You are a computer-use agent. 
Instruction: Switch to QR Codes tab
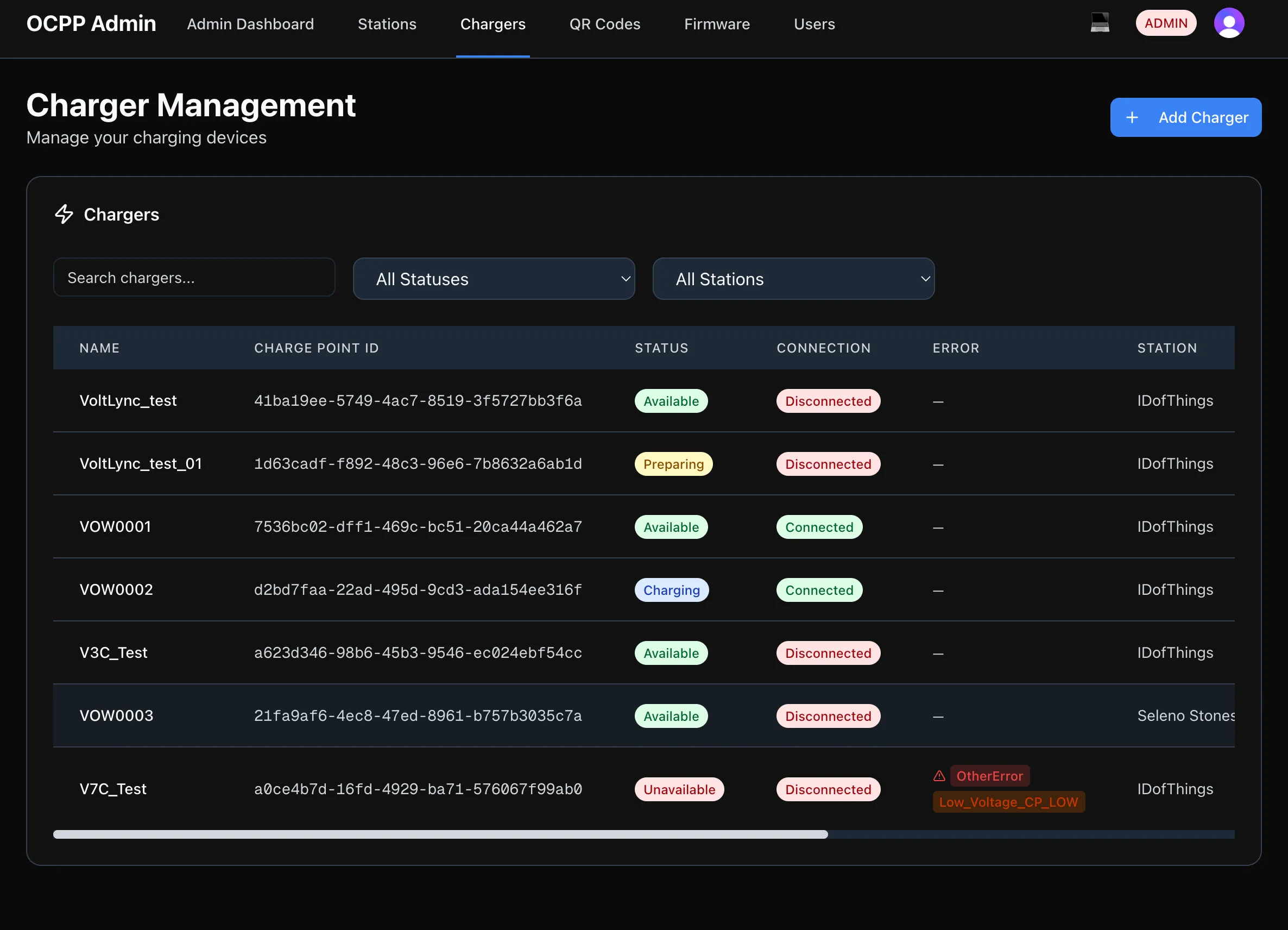tap(605, 24)
